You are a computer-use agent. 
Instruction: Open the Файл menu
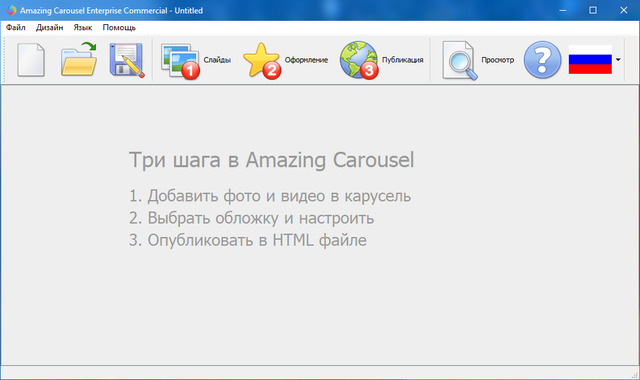tap(16, 27)
